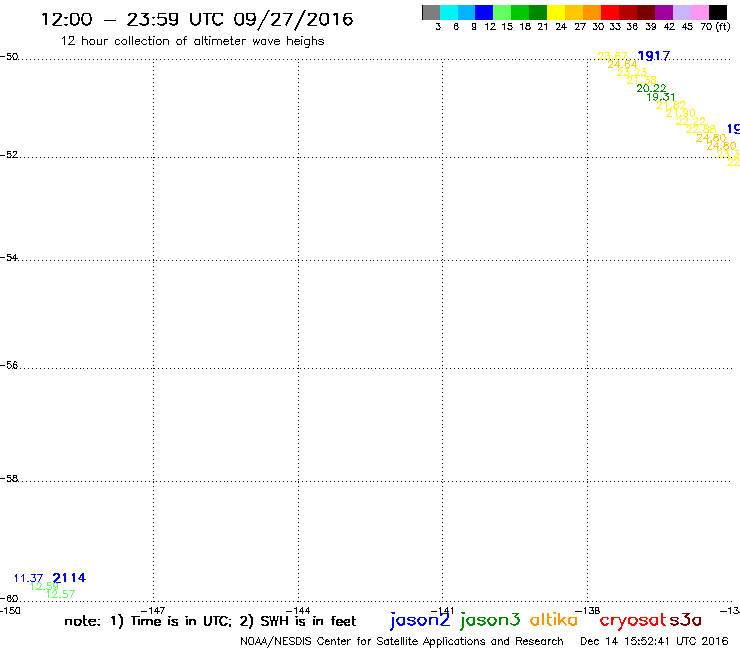Click the longitude axis label -150
The width and height of the screenshot is (740, 650).
click(x=10, y=611)
